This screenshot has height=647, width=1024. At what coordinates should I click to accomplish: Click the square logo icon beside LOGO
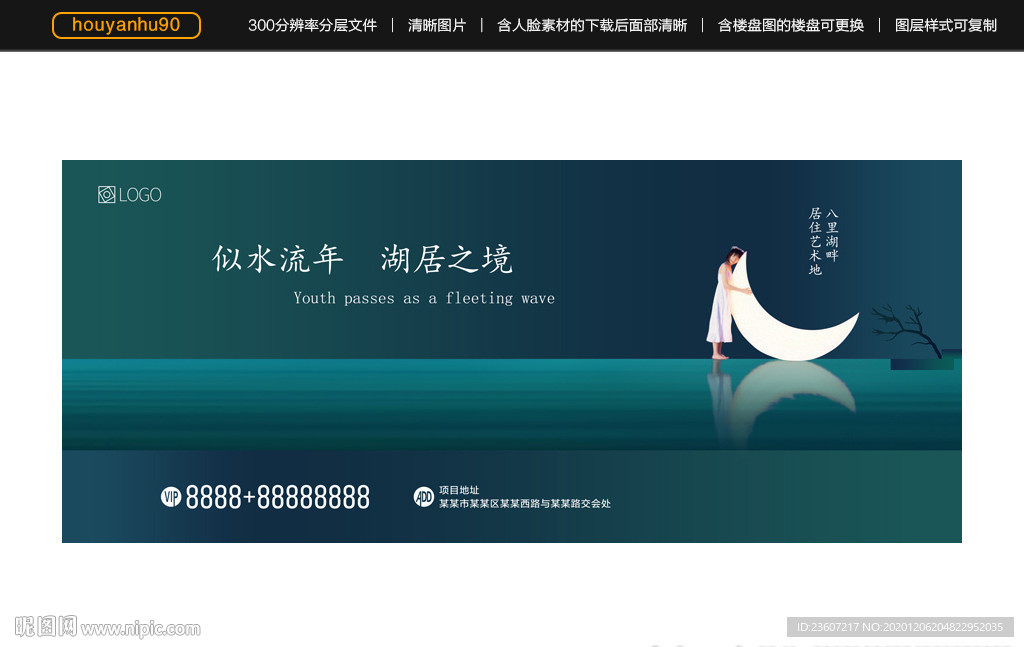click(107, 195)
